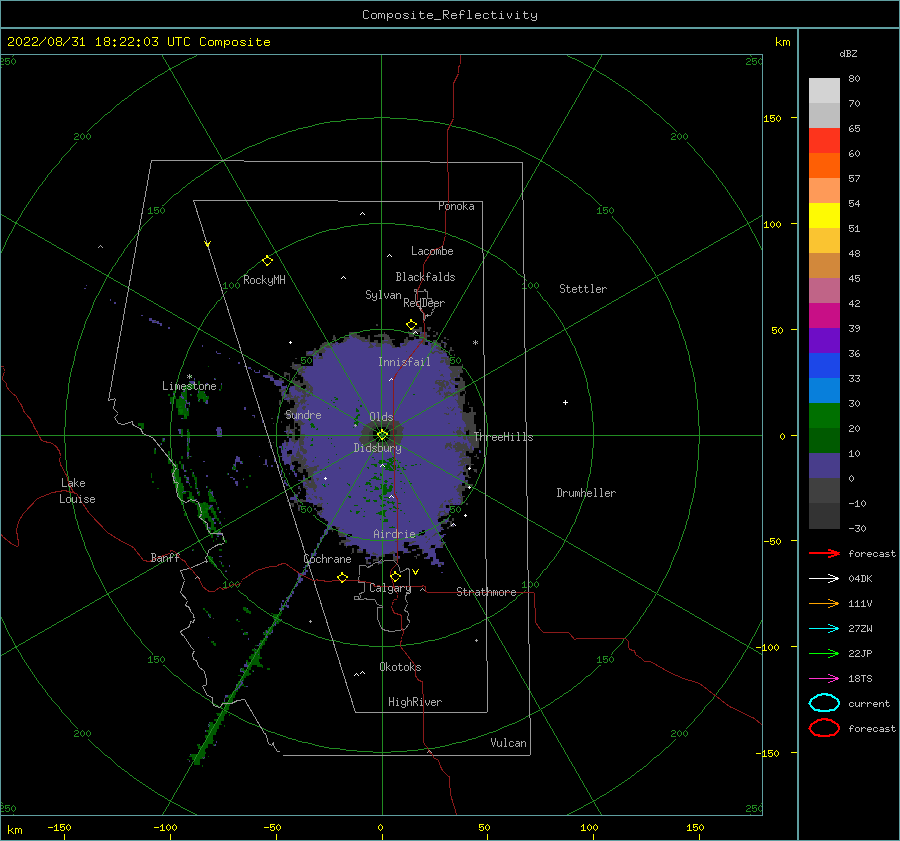Click the Composite_Reflectivity title
900x841 pixels.
click(449, 15)
